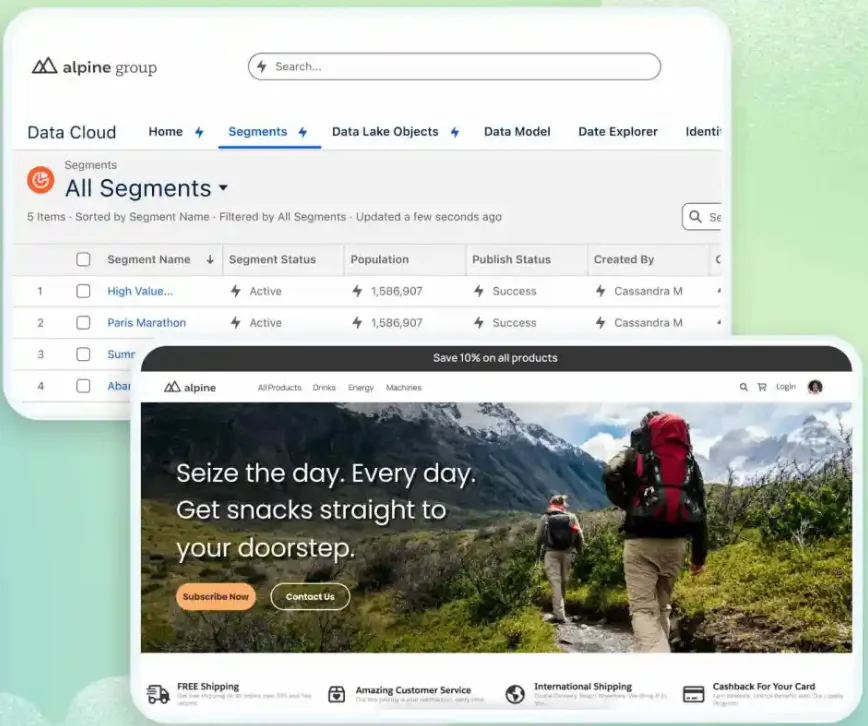This screenshot has width=868, height=726.
Task: Click the orange Segments icon beside All Segments
Action: (41, 180)
